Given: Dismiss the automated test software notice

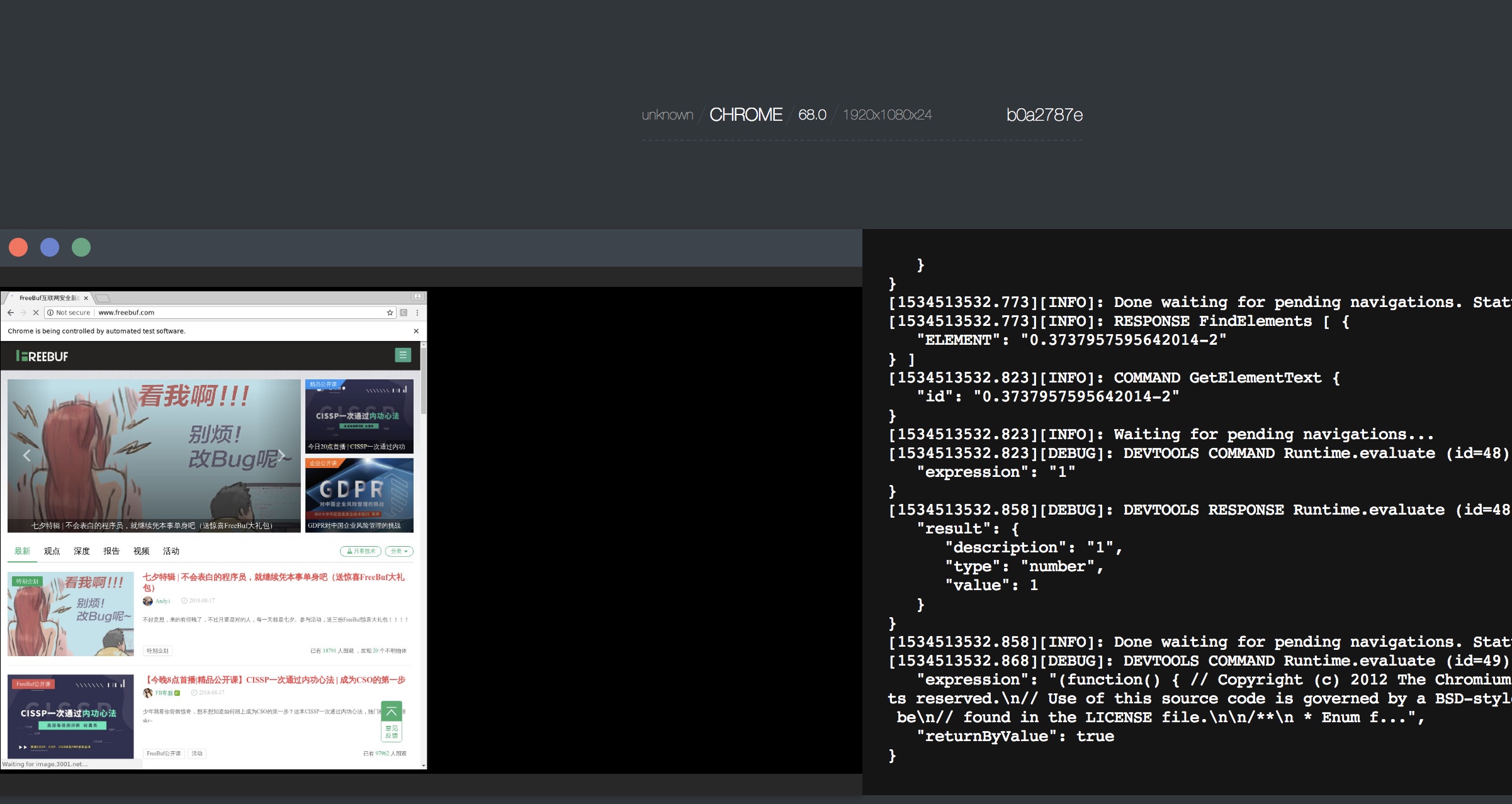Looking at the screenshot, I should click(415, 331).
